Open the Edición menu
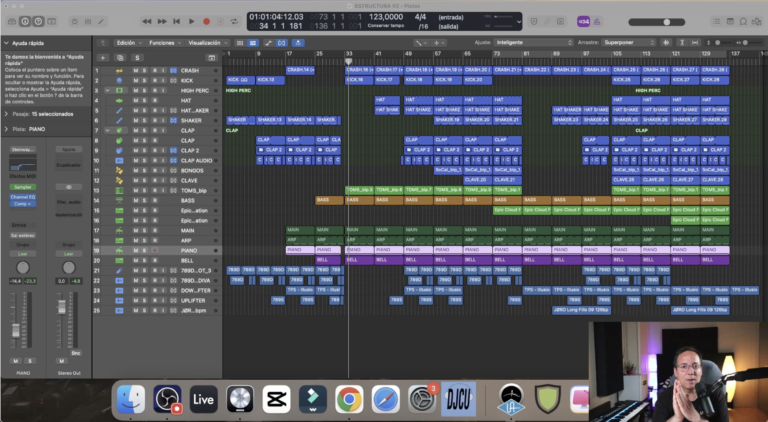The width and height of the screenshot is (768, 422). [129, 43]
